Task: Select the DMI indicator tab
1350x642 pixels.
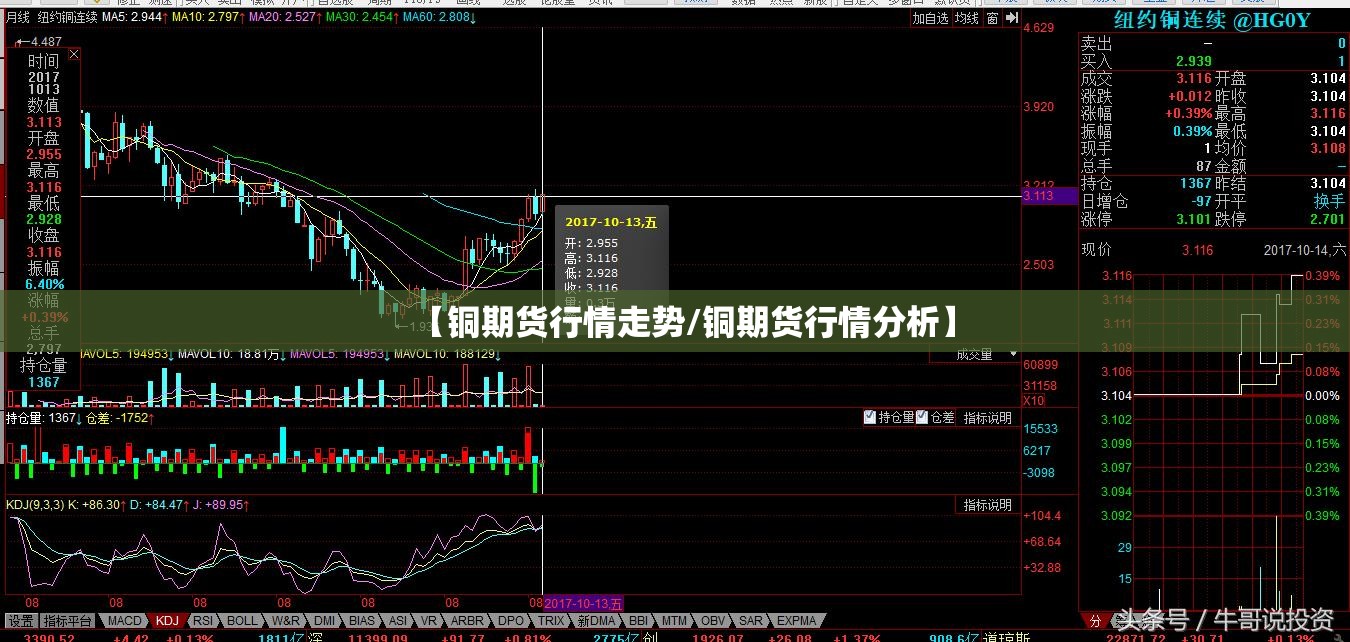Action: click(x=324, y=621)
